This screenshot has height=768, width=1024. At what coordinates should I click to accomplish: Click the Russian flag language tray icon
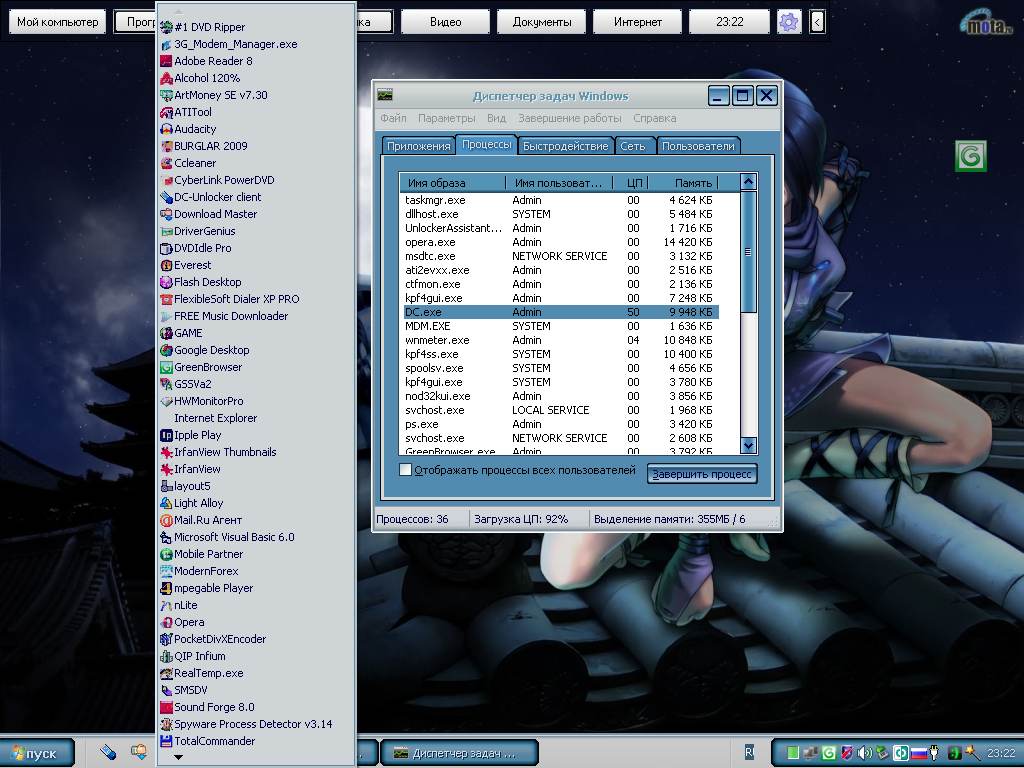point(918,752)
